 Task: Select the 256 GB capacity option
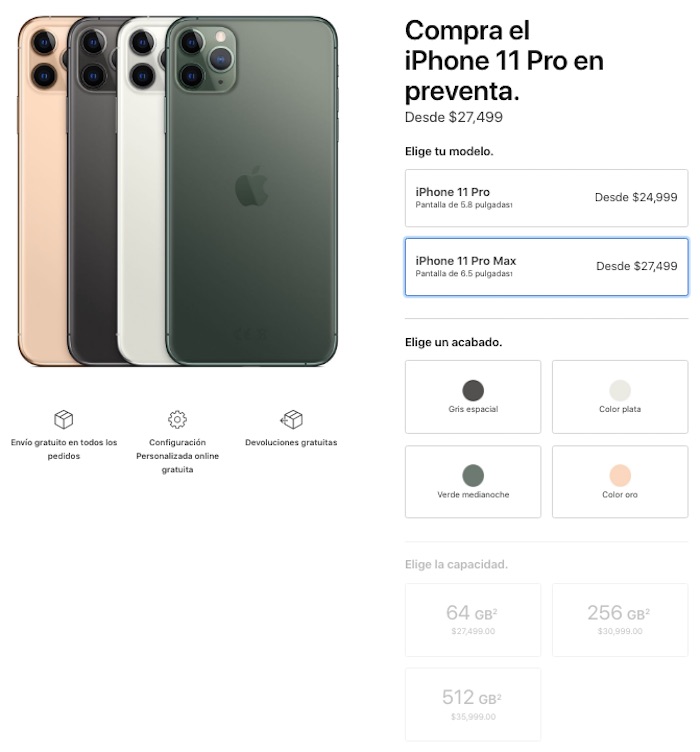point(620,620)
